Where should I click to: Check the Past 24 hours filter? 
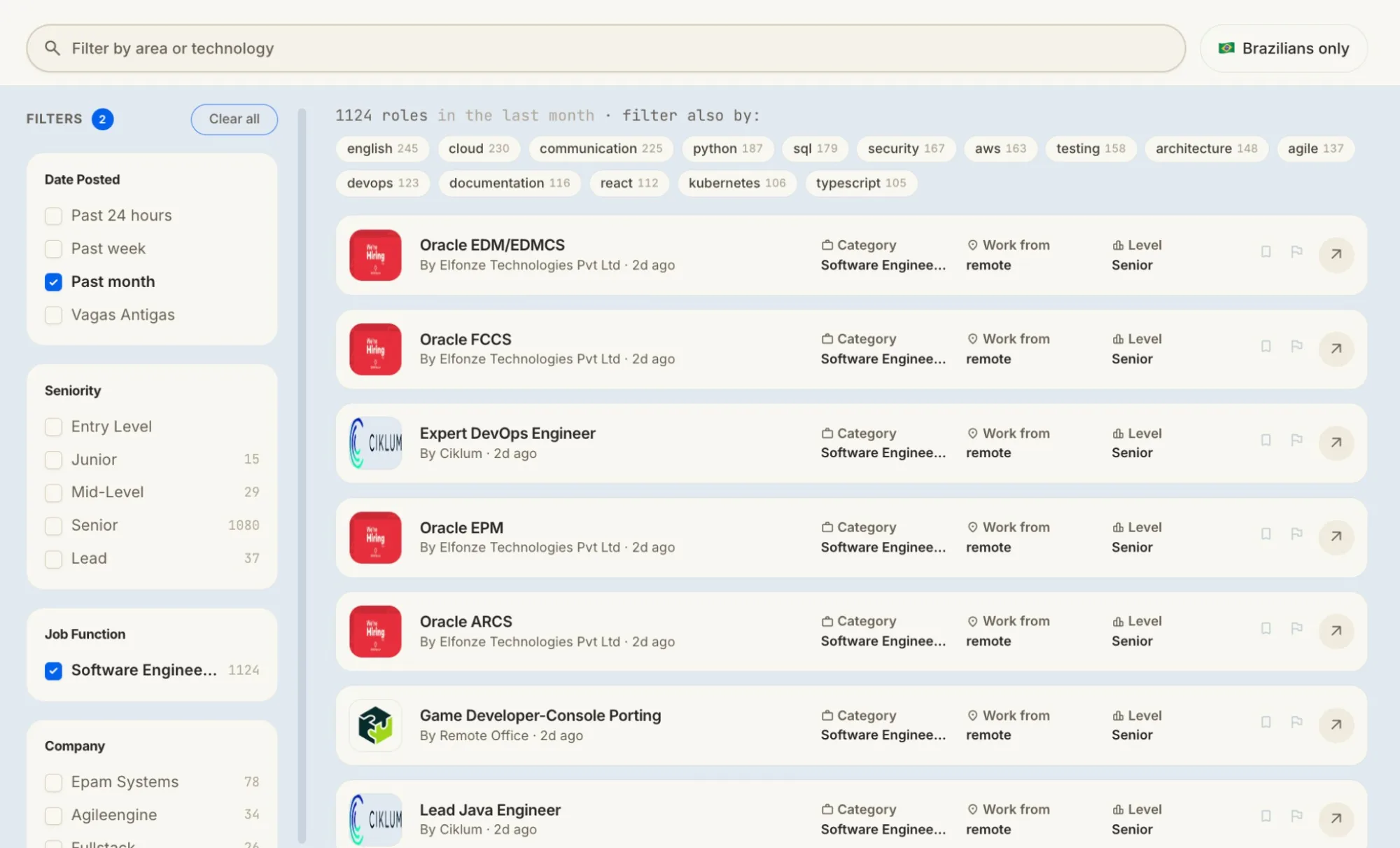pos(53,216)
